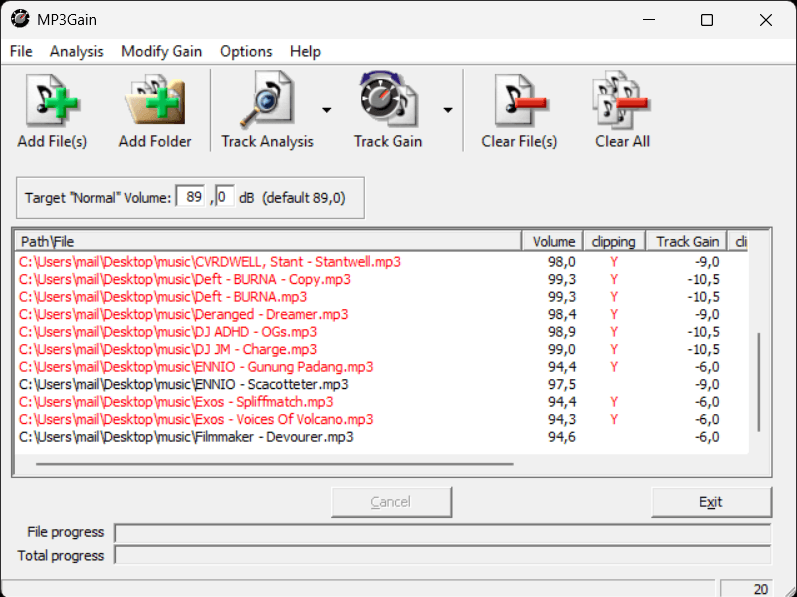This screenshot has height=597, width=797.
Task: Click the vertical scrollbar of file list
Action: pyautogui.click(x=759, y=382)
